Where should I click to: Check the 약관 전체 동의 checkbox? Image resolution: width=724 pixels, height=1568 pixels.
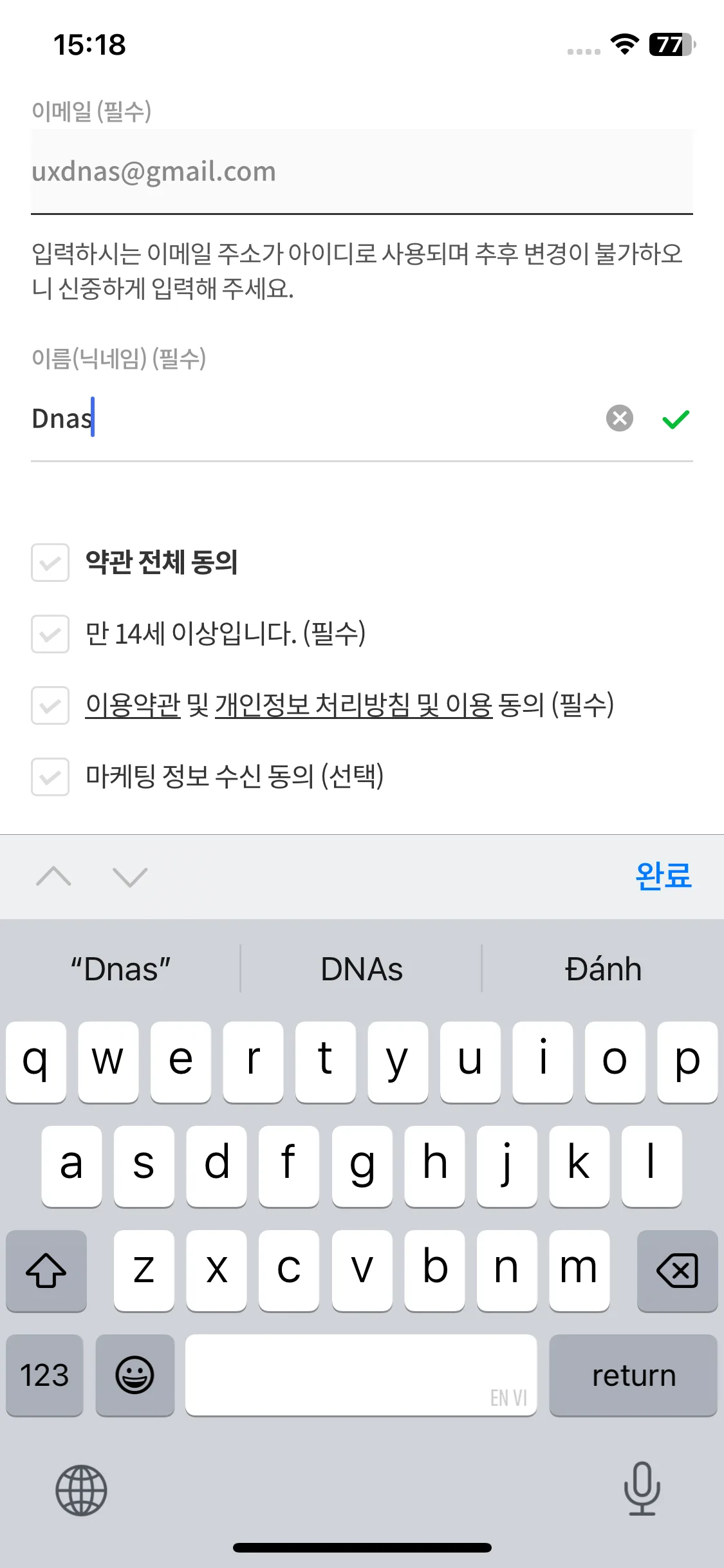click(50, 563)
